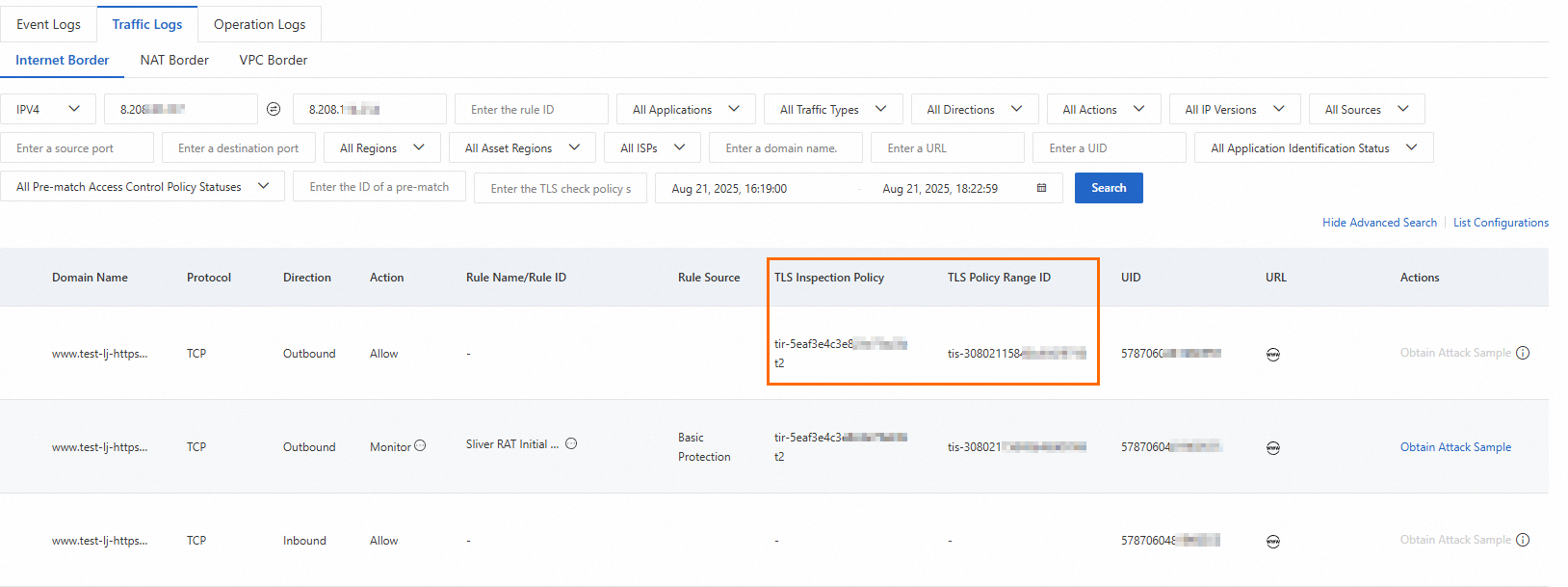Click the Enter a destination port field
The height and width of the screenshot is (587, 1568).
click(239, 147)
